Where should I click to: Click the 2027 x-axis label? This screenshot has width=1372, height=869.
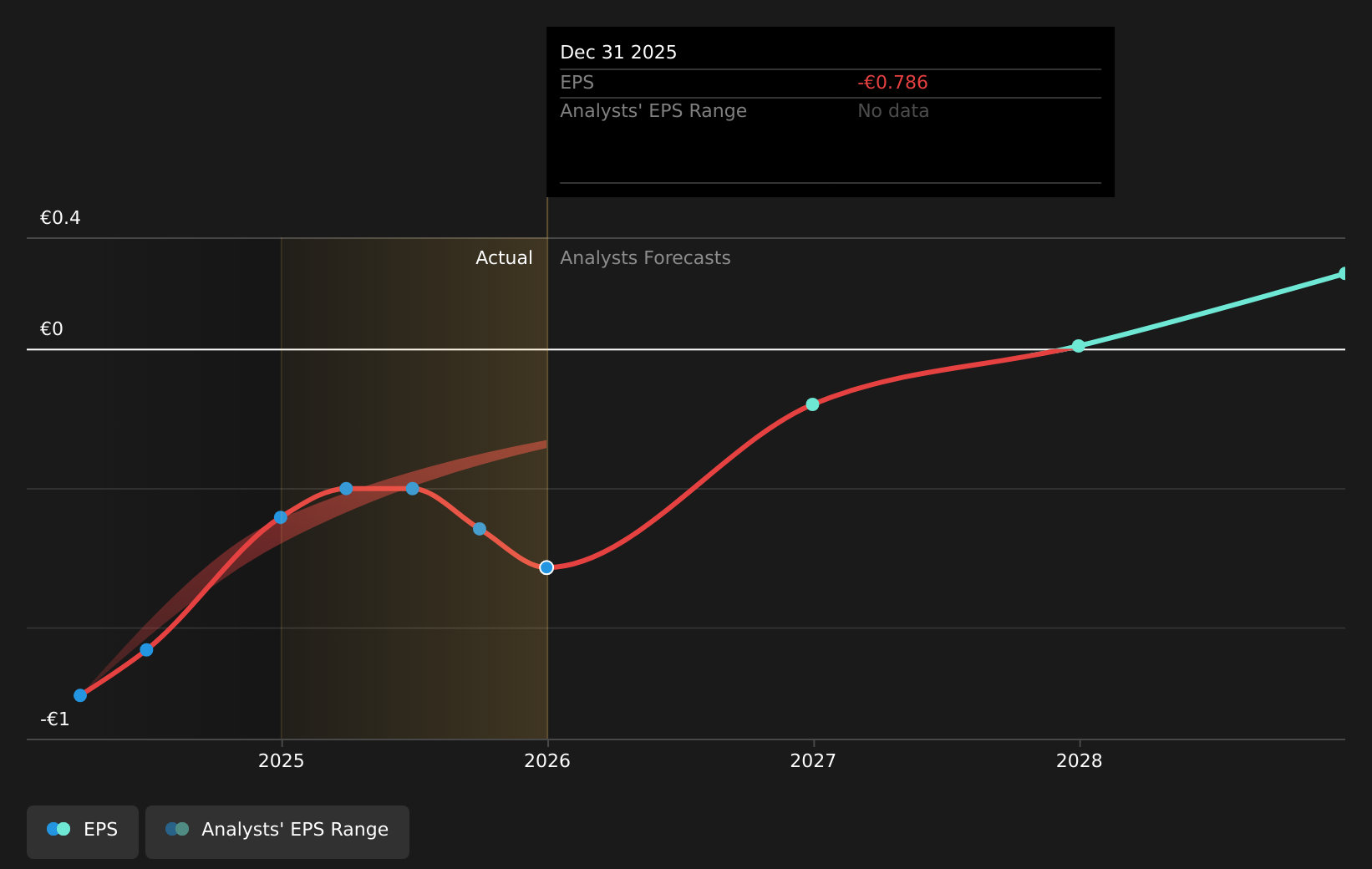[813, 760]
